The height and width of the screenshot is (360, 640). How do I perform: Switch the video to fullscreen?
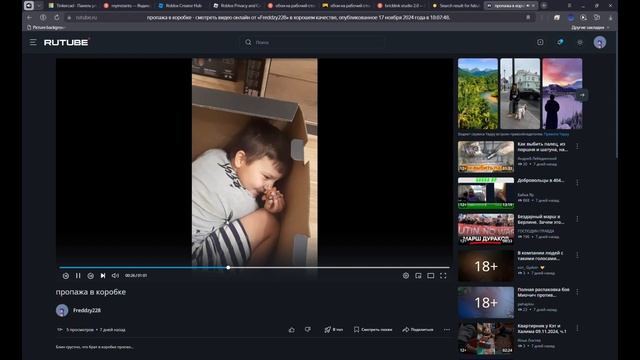click(x=443, y=276)
